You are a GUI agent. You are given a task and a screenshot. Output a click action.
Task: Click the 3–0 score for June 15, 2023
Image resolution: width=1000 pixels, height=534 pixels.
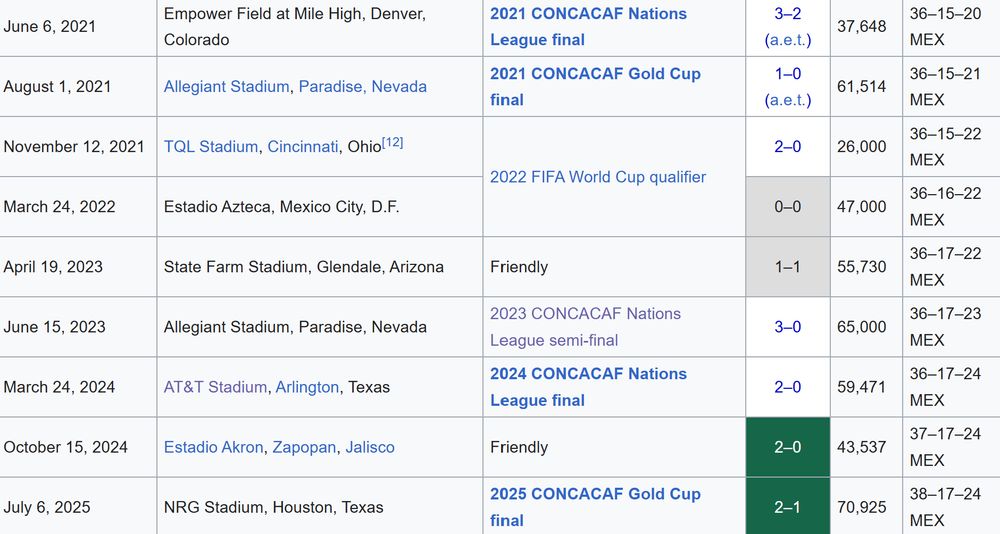click(788, 327)
